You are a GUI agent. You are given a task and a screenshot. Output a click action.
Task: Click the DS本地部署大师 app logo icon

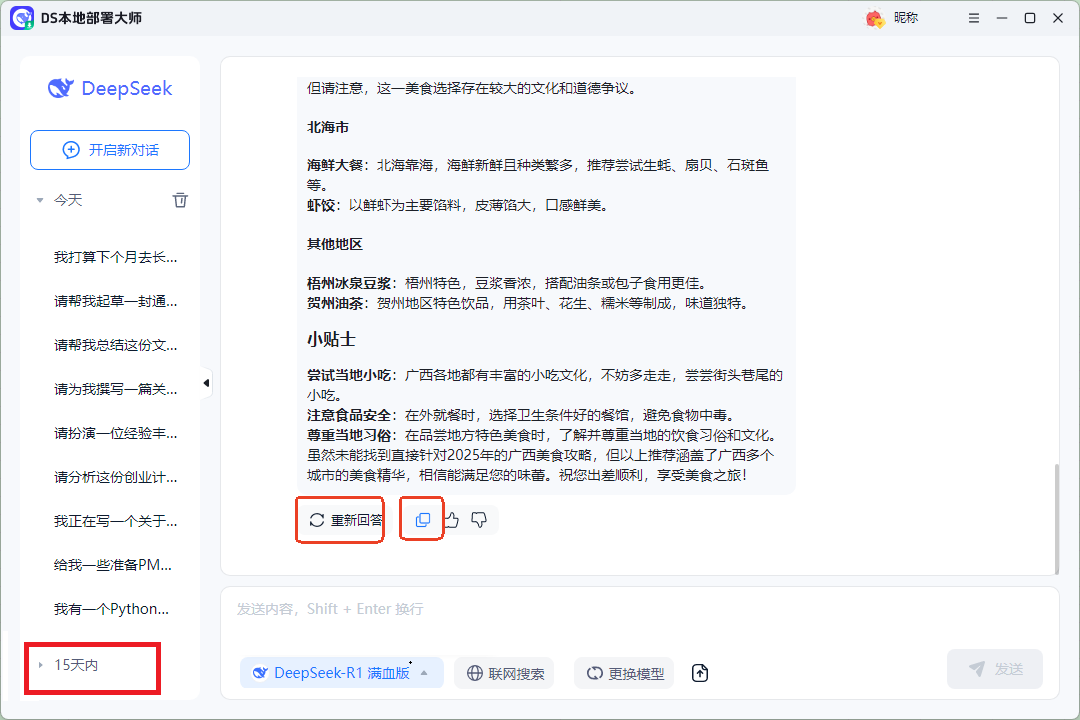(x=22, y=19)
